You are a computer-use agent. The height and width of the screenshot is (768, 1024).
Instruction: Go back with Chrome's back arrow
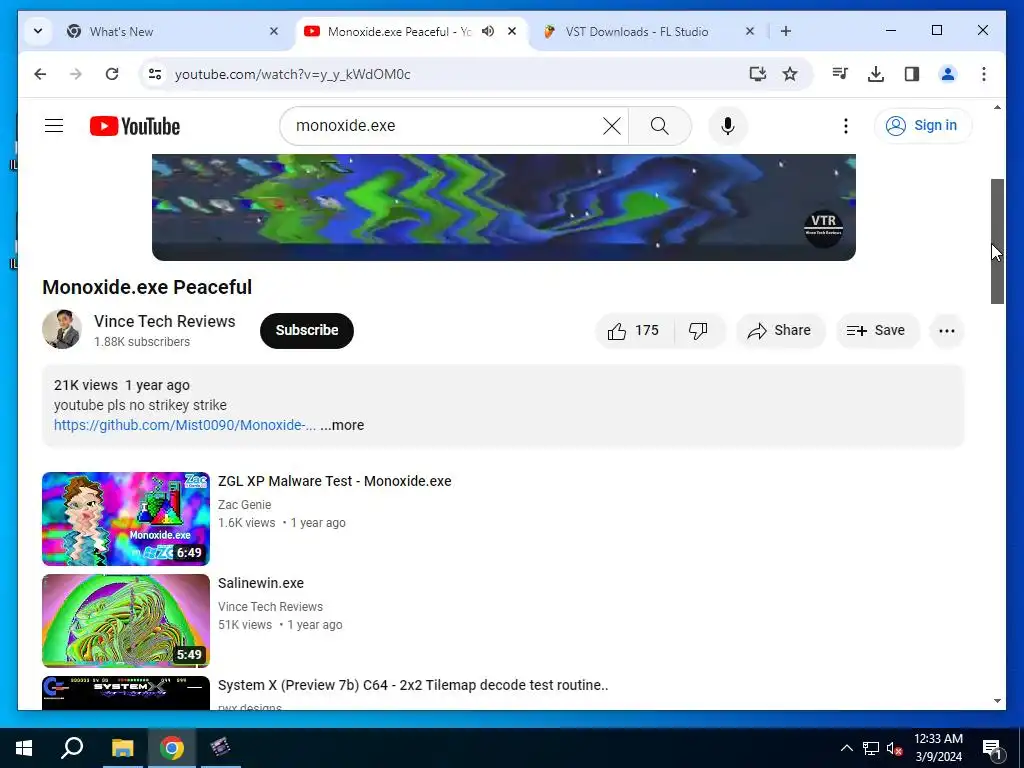click(40, 74)
